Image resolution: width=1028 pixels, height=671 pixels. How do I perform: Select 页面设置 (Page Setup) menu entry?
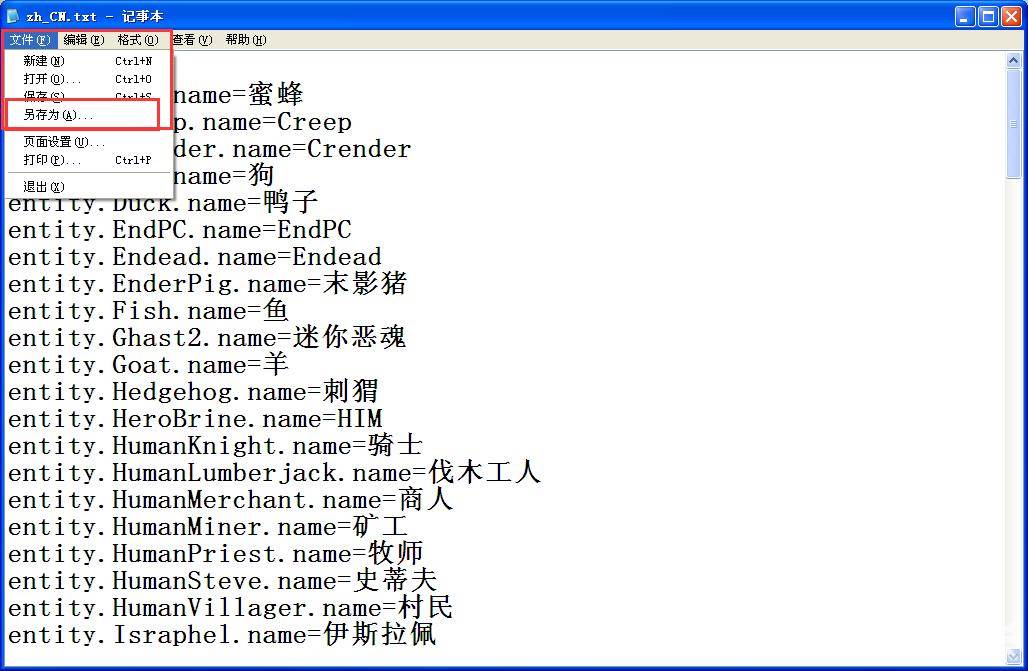64,142
